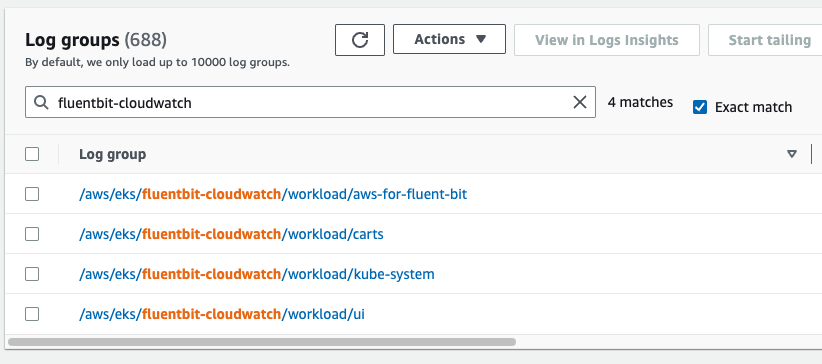
Task: Click the '4 matches' result count
Action: 640,102
